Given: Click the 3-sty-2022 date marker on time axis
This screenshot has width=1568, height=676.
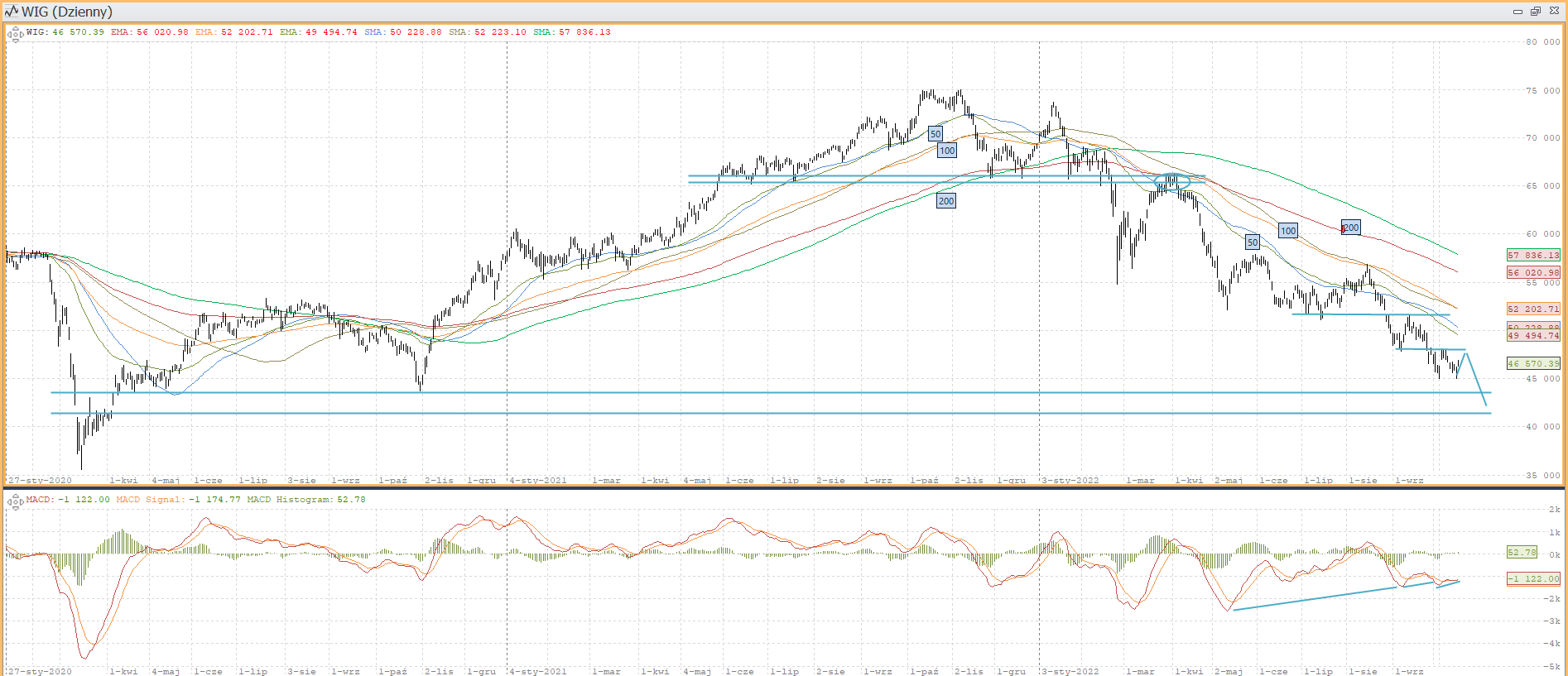Looking at the screenshot, I should click(x=1070, y=481).
